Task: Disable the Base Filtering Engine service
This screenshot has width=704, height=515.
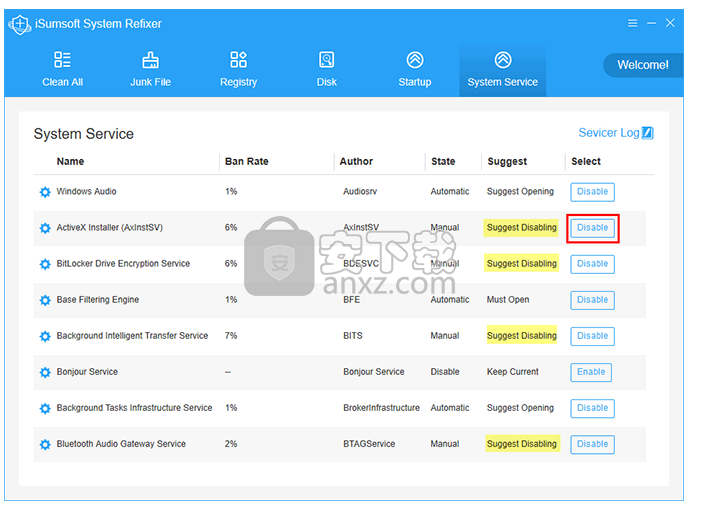Action: [x=592, y=300]
